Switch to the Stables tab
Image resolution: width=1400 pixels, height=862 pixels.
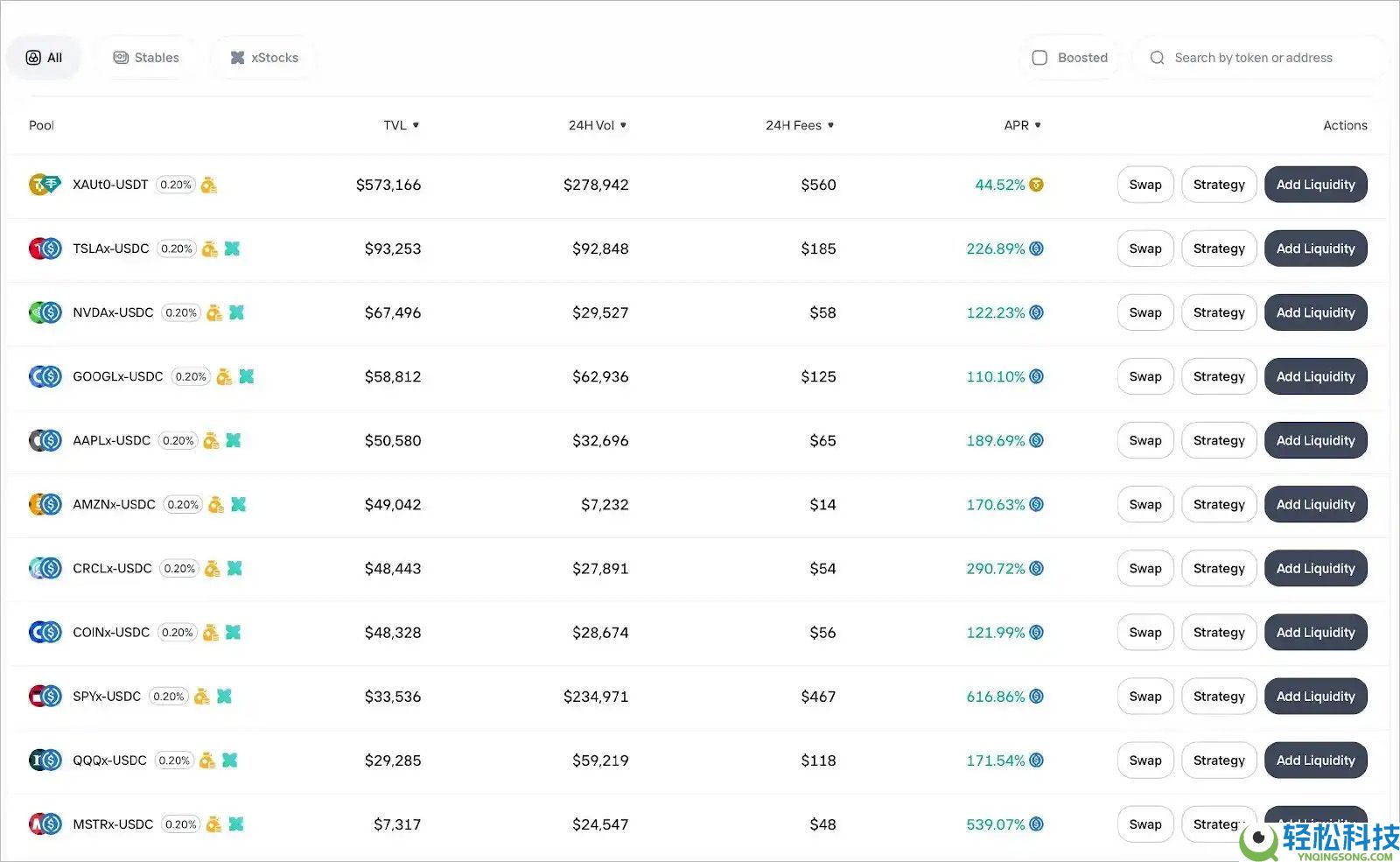(x=145, y=57)
